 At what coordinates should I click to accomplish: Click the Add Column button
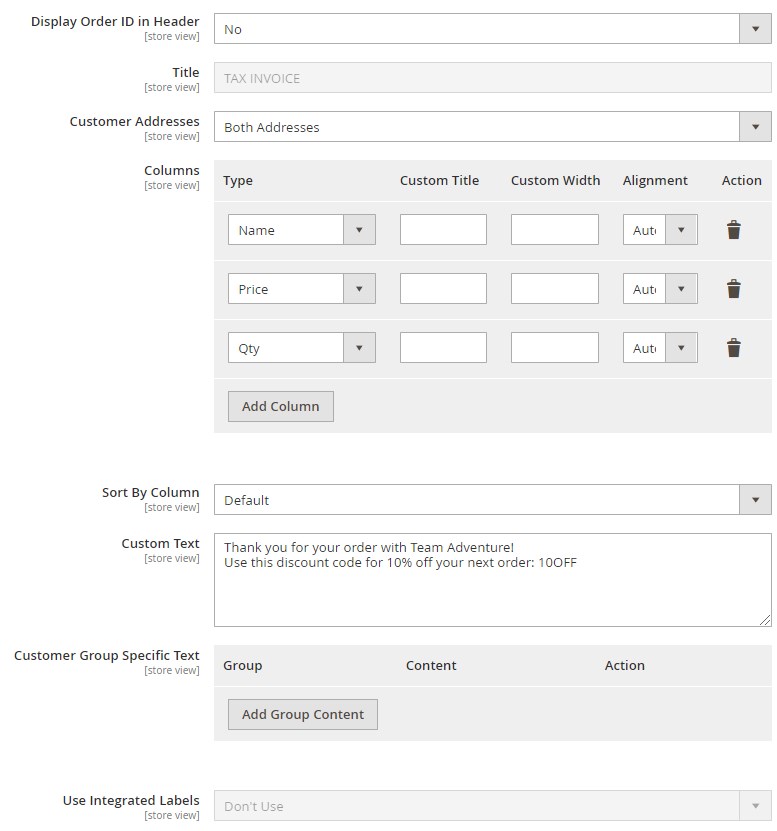280,406
